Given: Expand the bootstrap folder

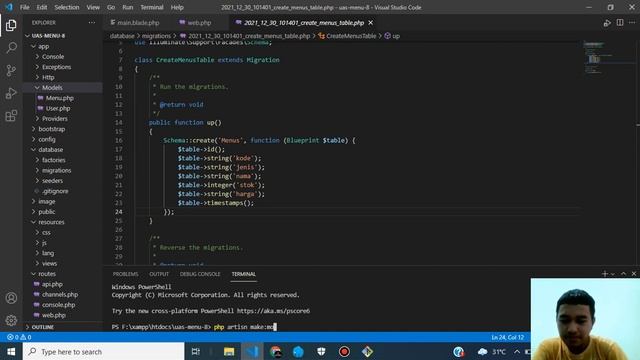Looking at the screenshot, I should (x=51, y=129).
